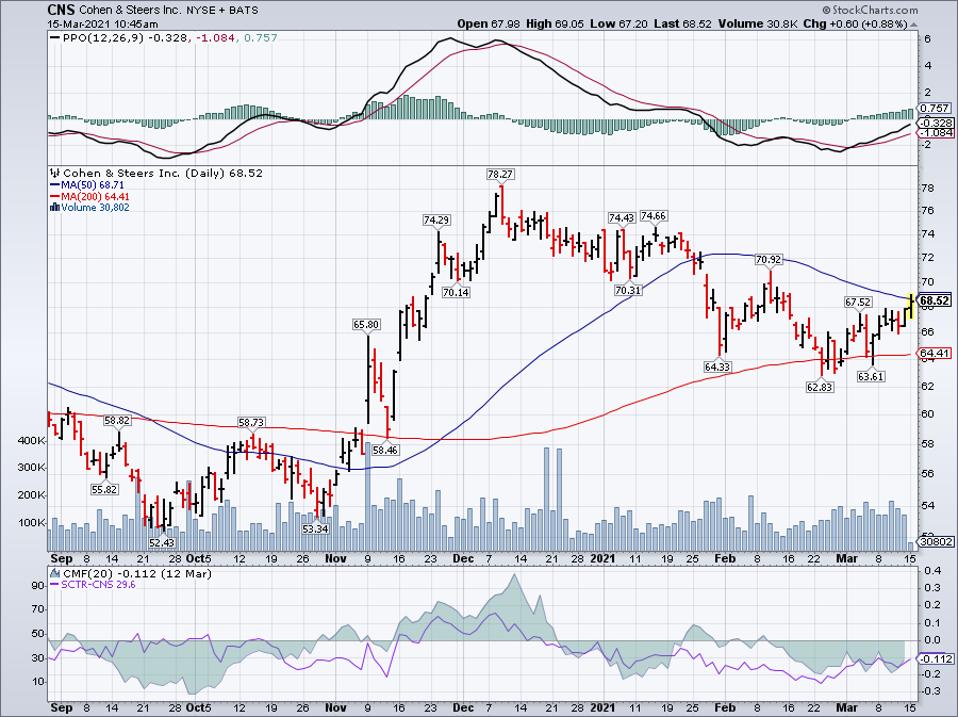Click the 70.31 price label

(x=628, y=290)
